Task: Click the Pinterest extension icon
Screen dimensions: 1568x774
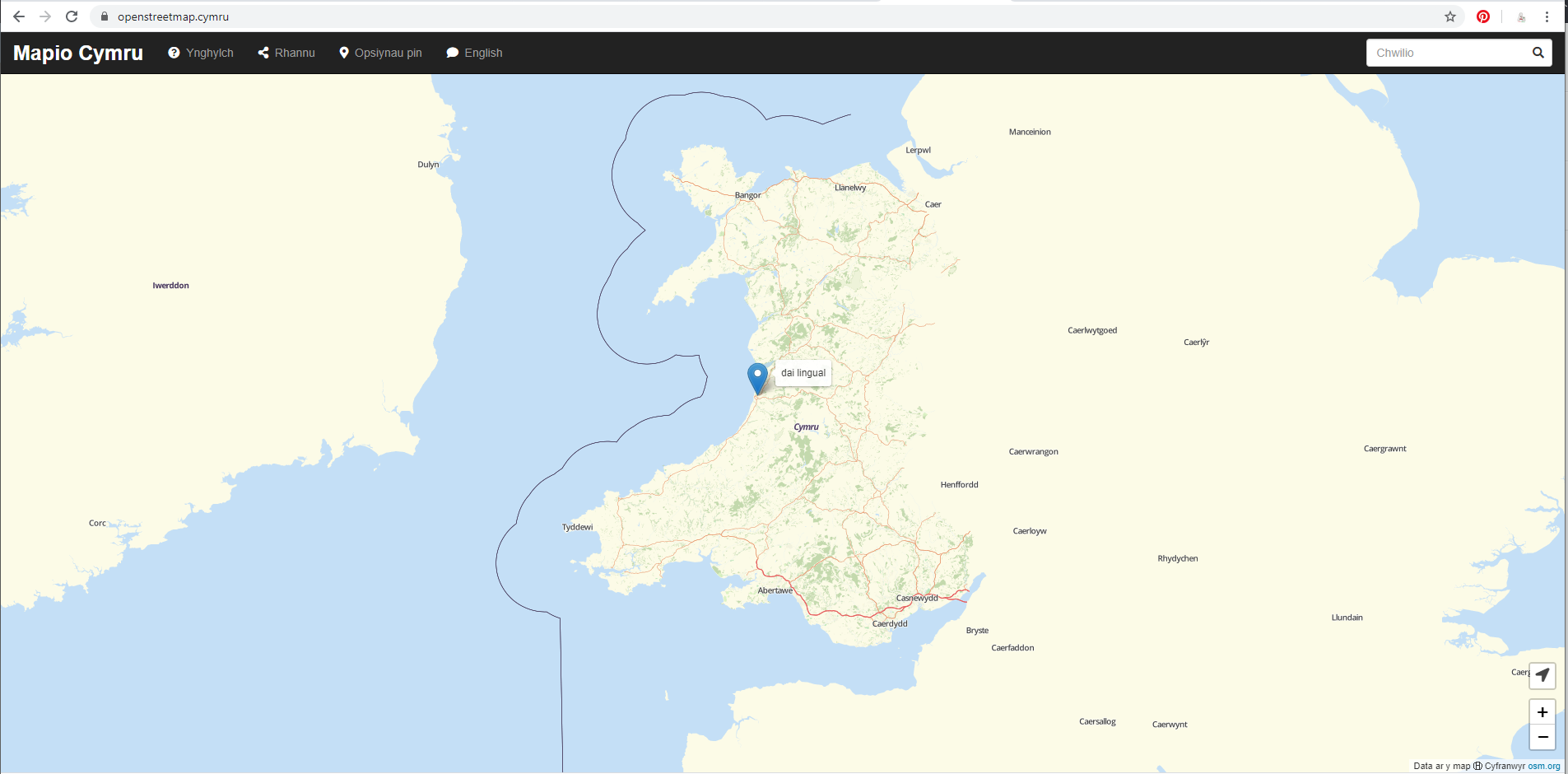Action: click(x=1483, y=16)
